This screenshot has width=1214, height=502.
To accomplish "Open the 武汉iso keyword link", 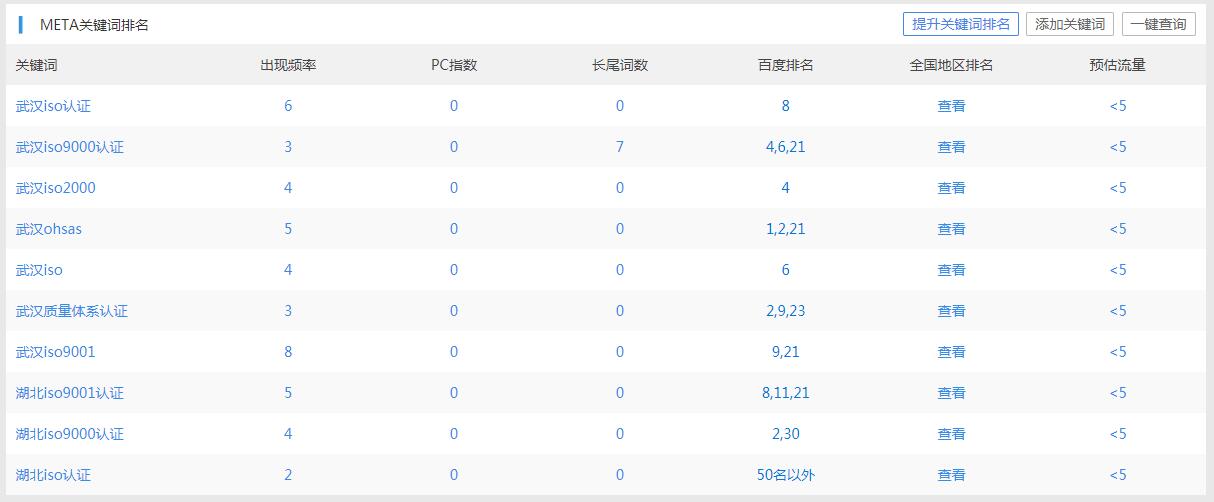I will [x=39, y=270].
